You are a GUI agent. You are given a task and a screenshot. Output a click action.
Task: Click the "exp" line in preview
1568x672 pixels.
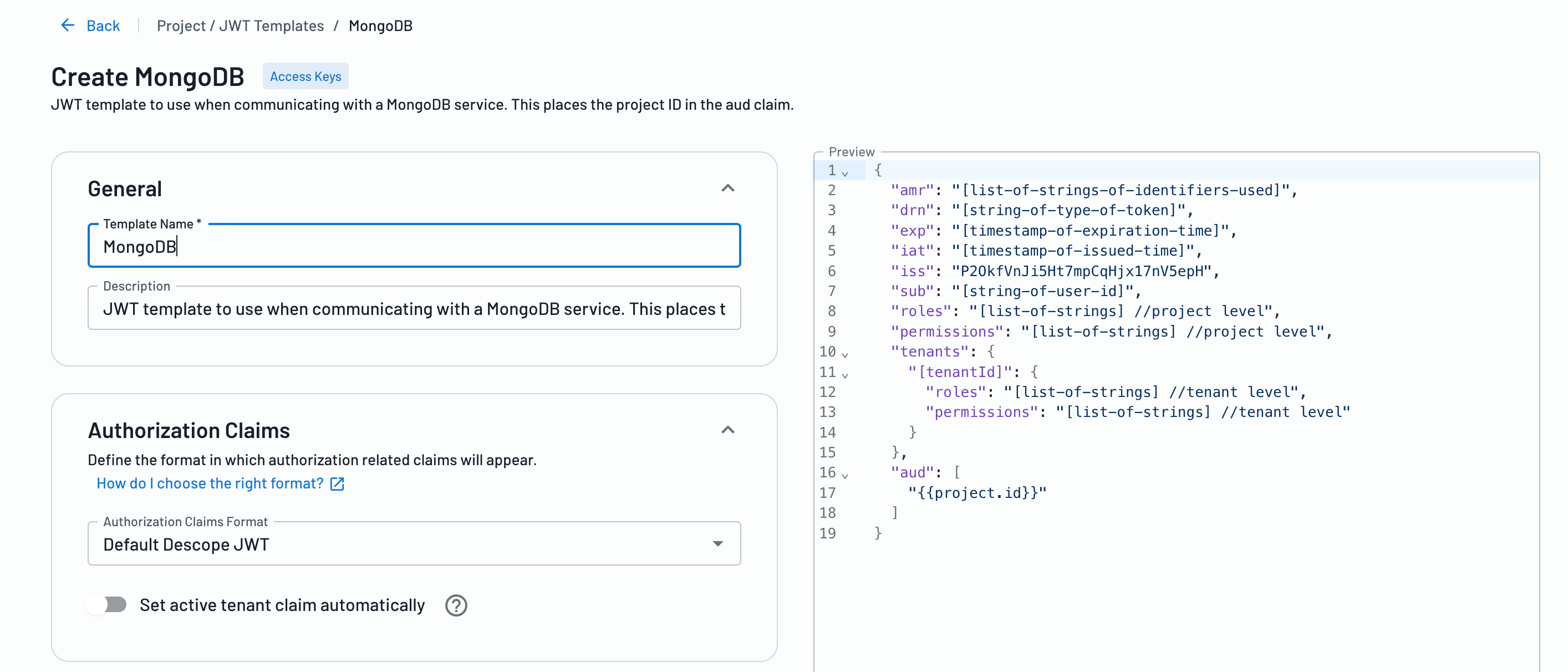point(1063,231)
